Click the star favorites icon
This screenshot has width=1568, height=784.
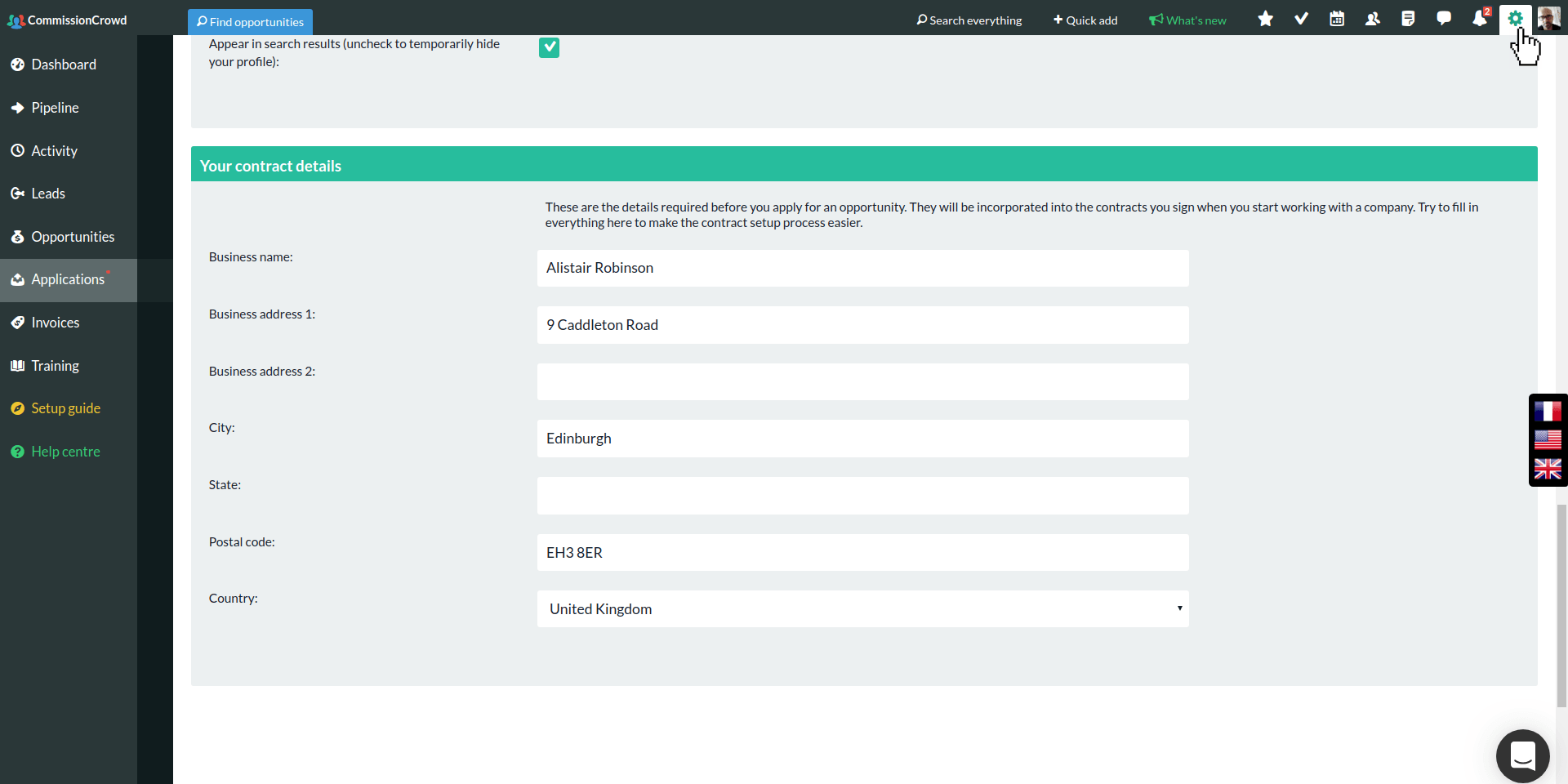point(1265,19)
